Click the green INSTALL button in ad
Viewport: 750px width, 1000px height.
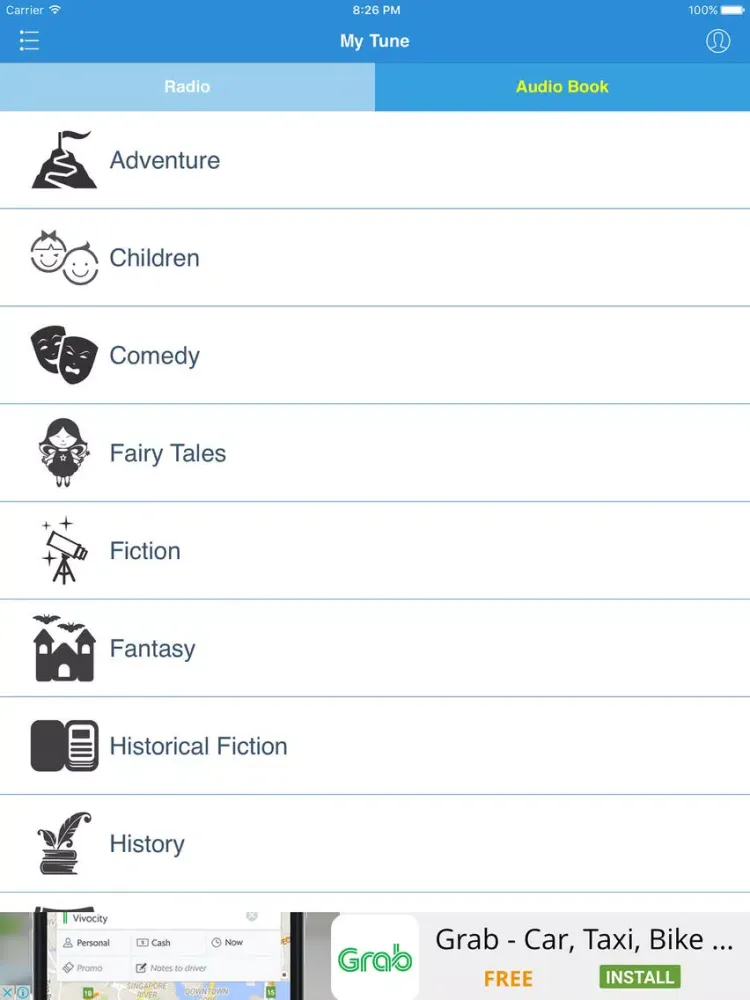(x=640, y=976)
